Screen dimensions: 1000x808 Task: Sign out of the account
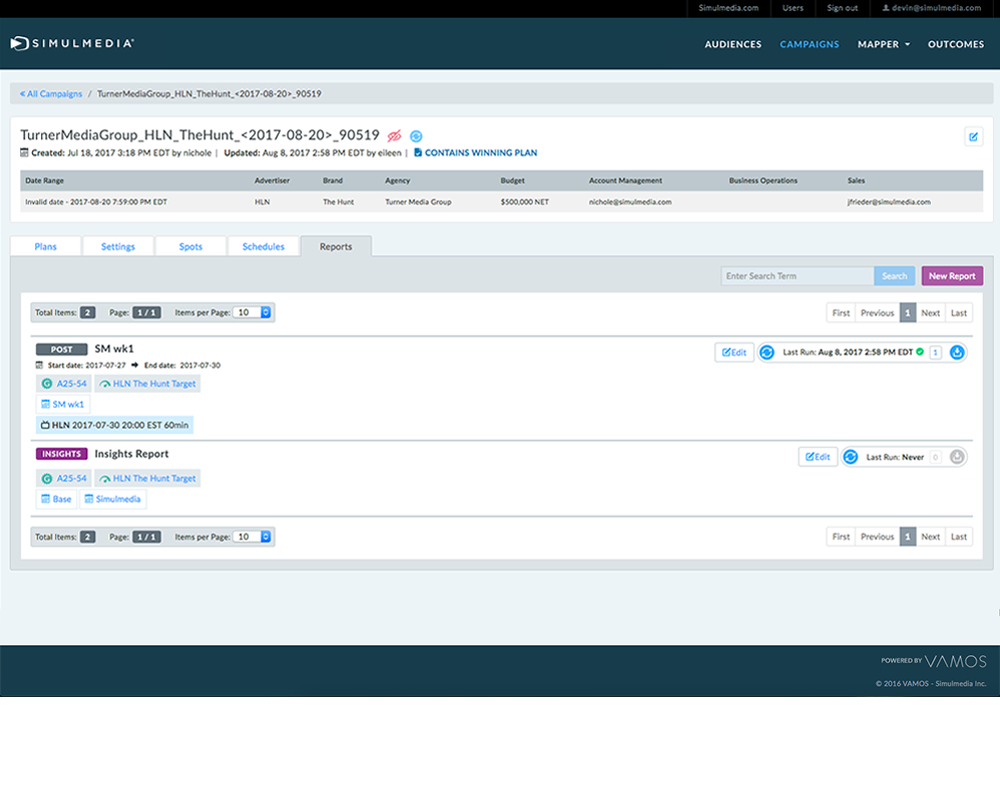tap(842, 8)
